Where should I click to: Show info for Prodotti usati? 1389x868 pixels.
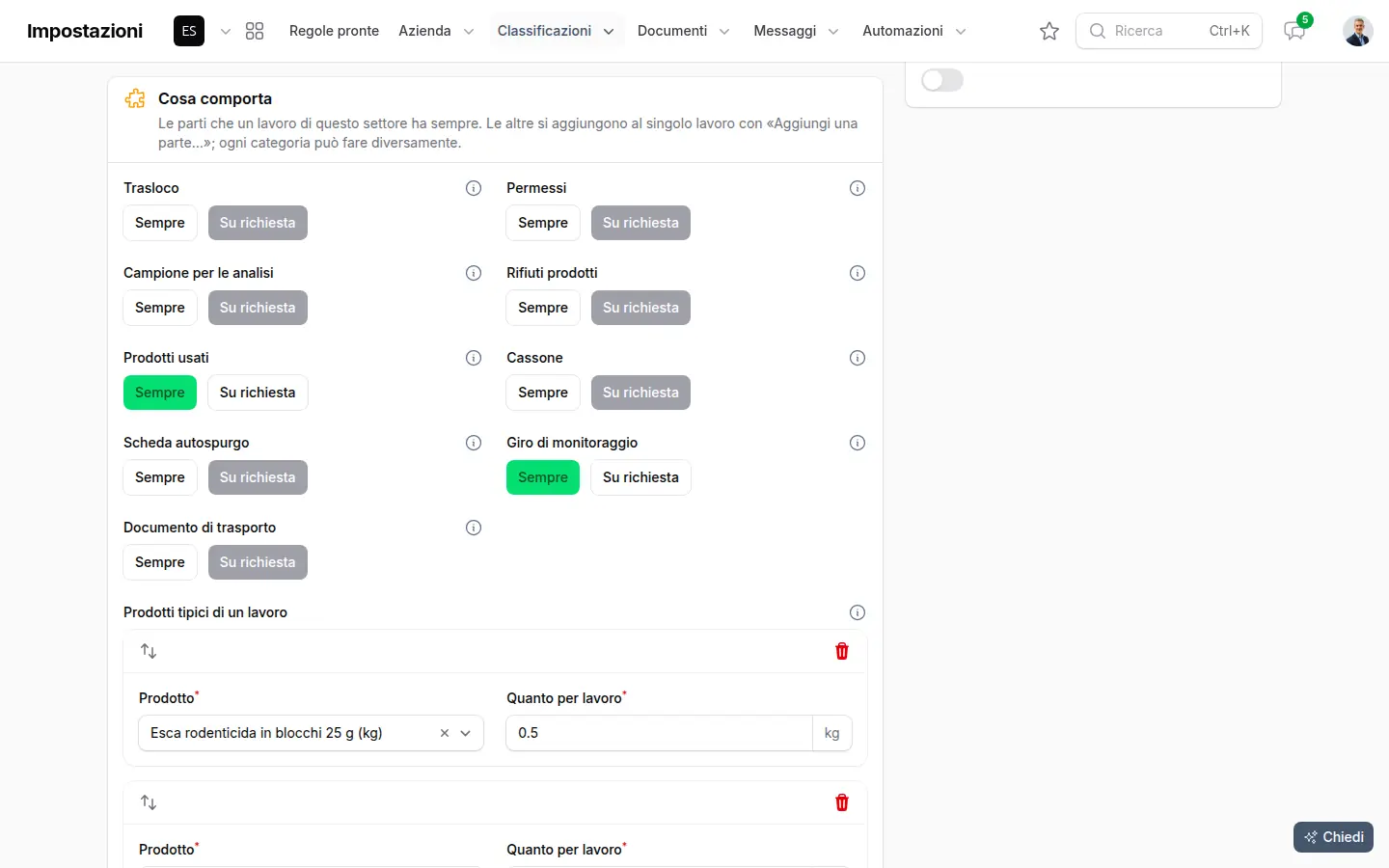(474, 358)
